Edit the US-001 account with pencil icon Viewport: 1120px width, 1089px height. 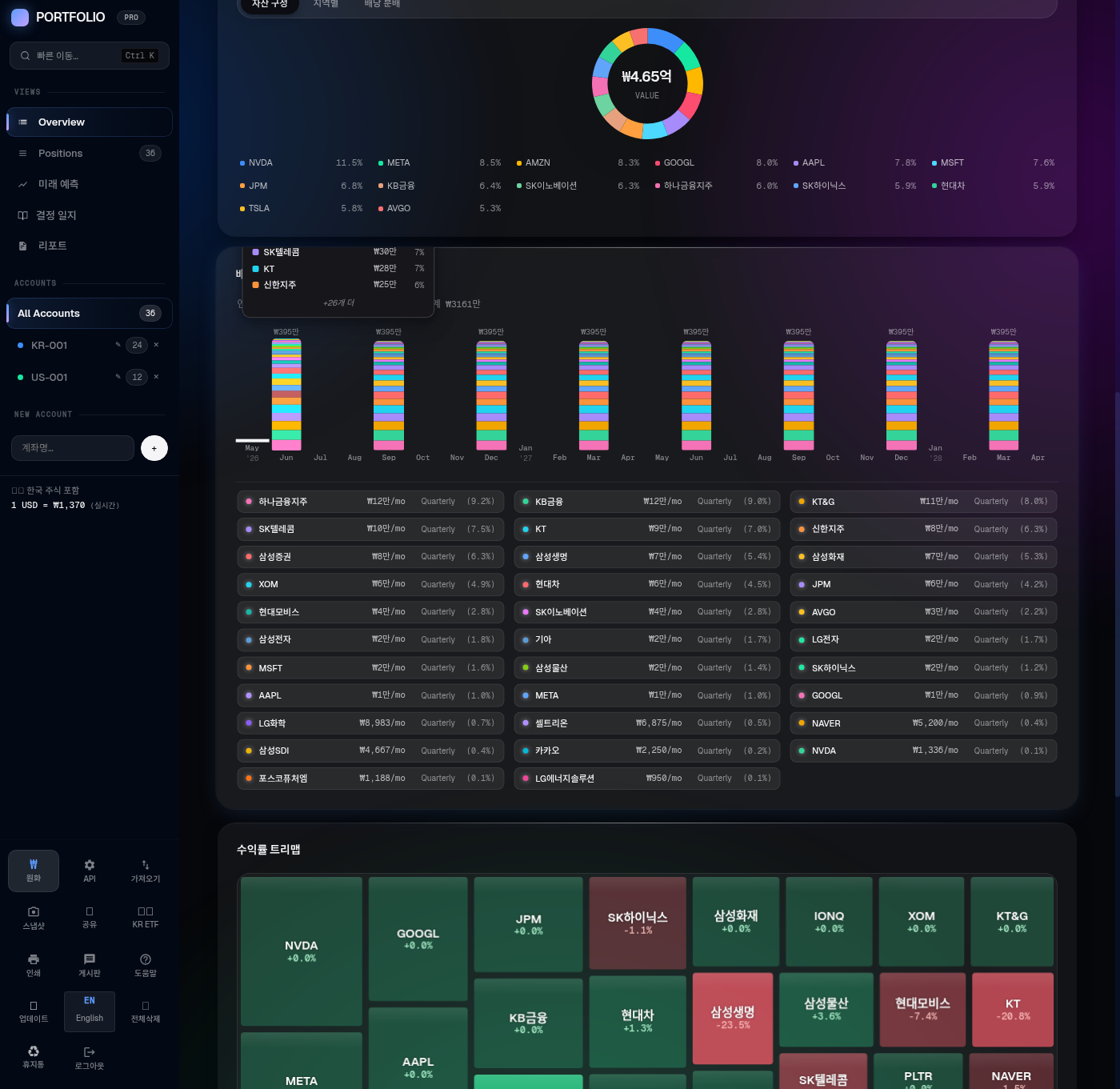118,377
